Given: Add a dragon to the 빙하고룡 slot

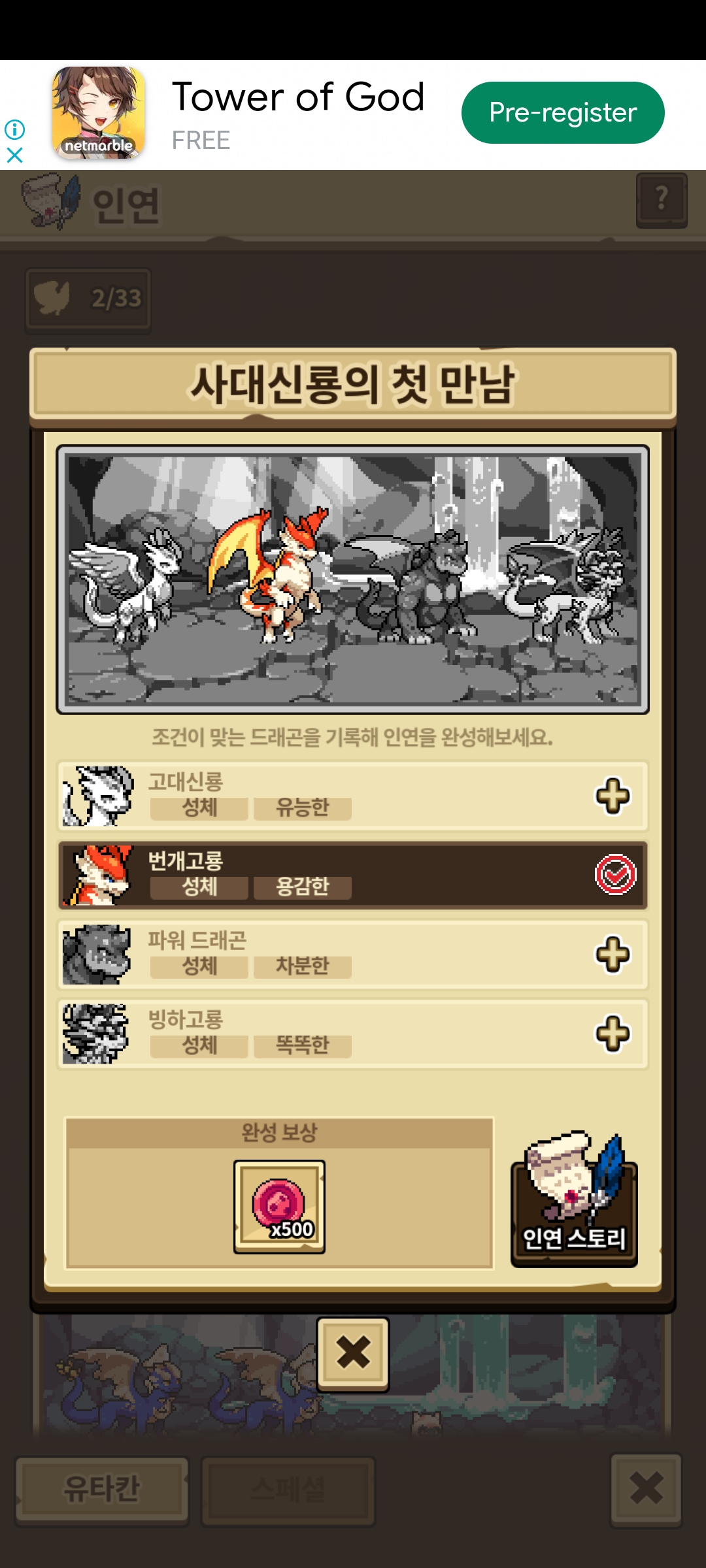Looking at the screenshot, I should coord(613,1034).
